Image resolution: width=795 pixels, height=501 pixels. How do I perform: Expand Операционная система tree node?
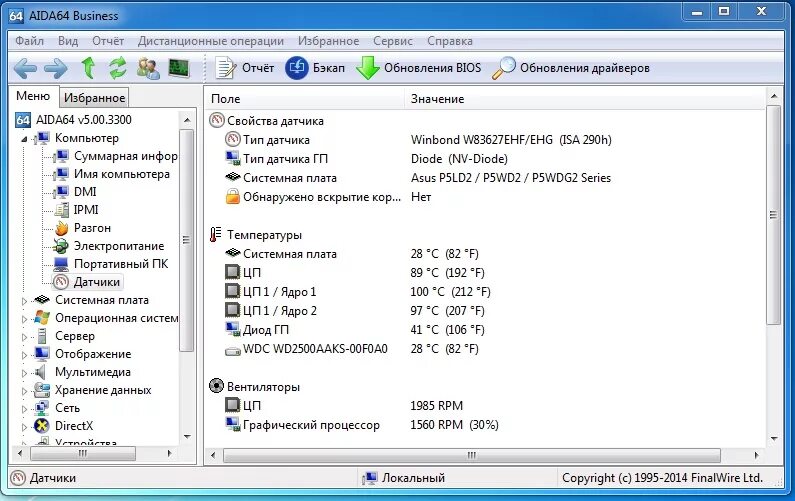pos(24,319)
